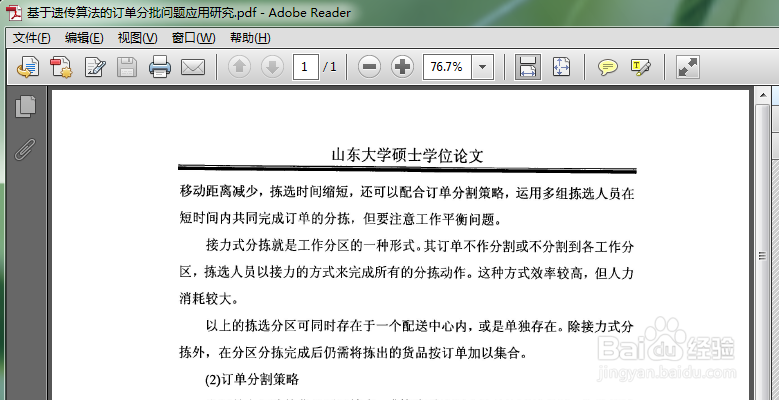Open the page thumbnails panel
Screen dimensions: 779x400
click(x=25, y=106)
